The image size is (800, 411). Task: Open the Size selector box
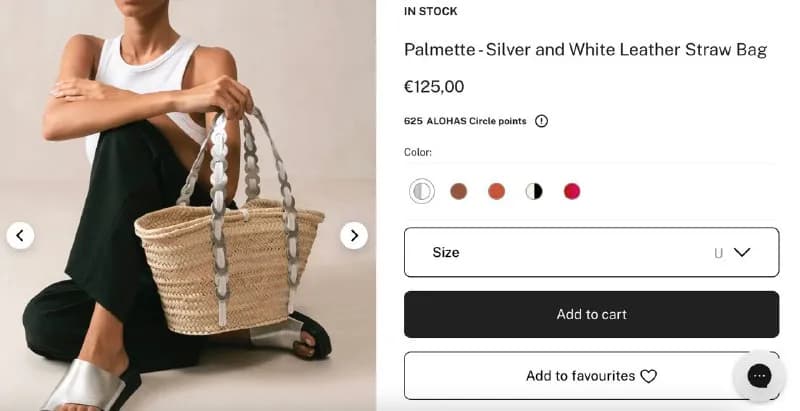tap(591, 252)
